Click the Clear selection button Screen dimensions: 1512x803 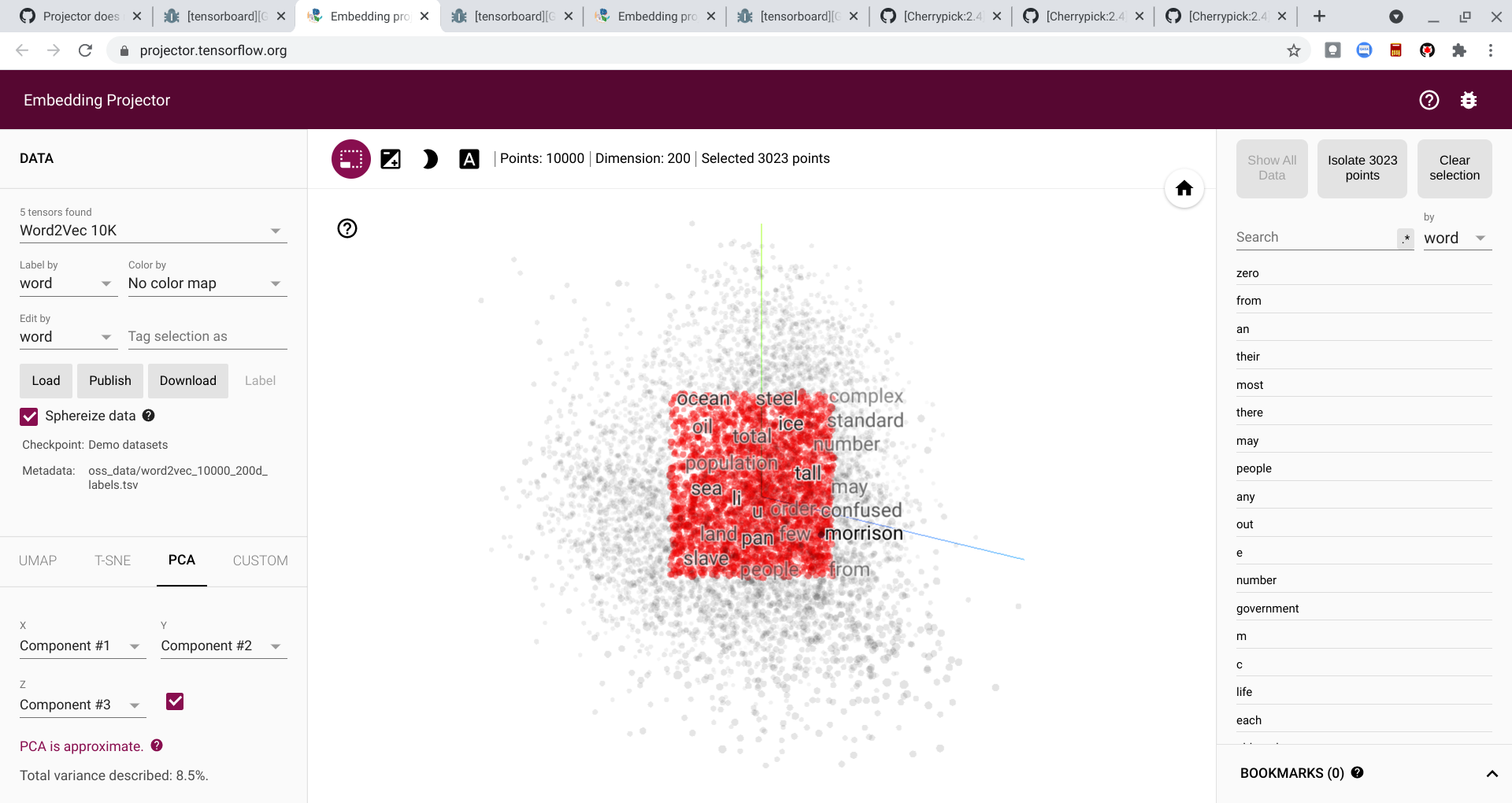[x=1454, y=168]
